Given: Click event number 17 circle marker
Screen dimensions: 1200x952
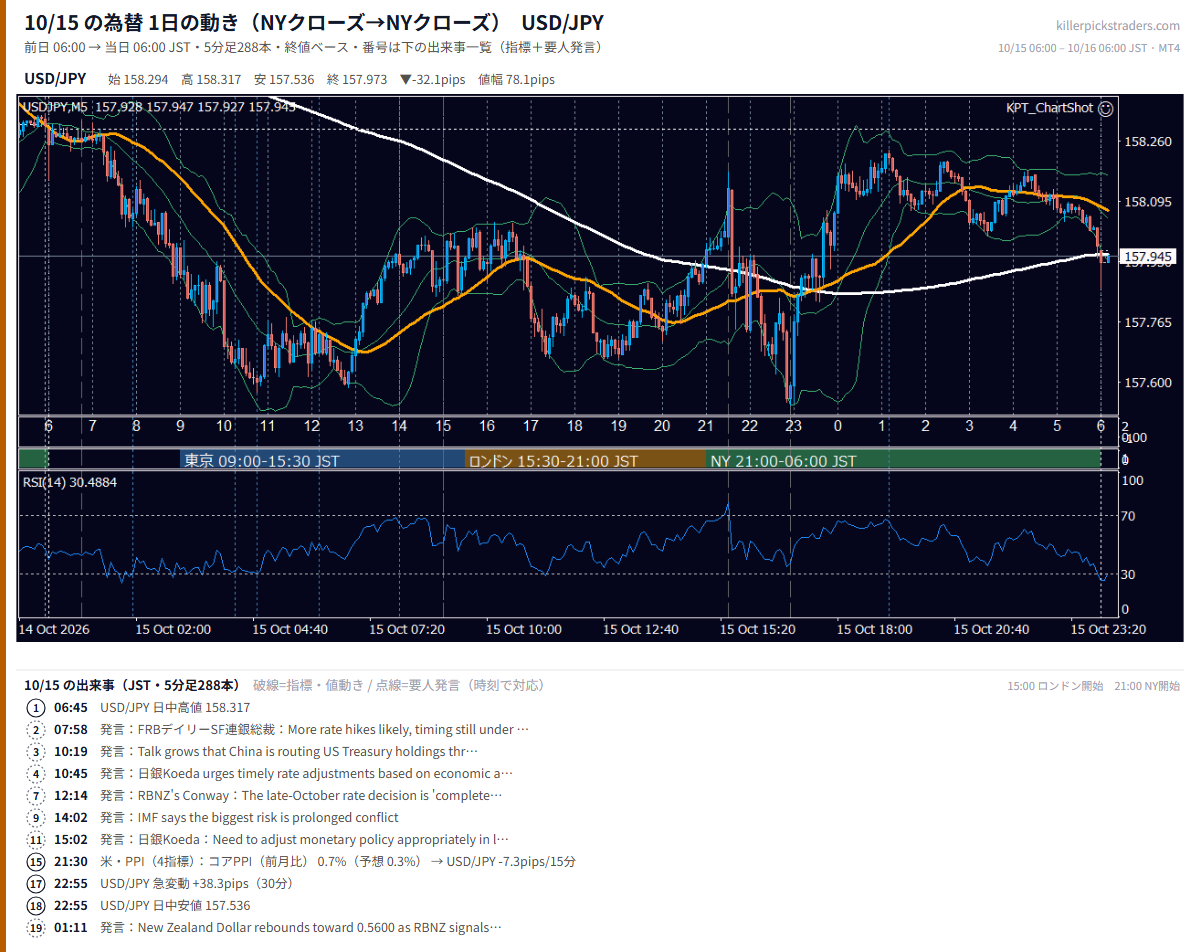Looking at the screenshot, I should pyautogui.click(x=37, y=883).
